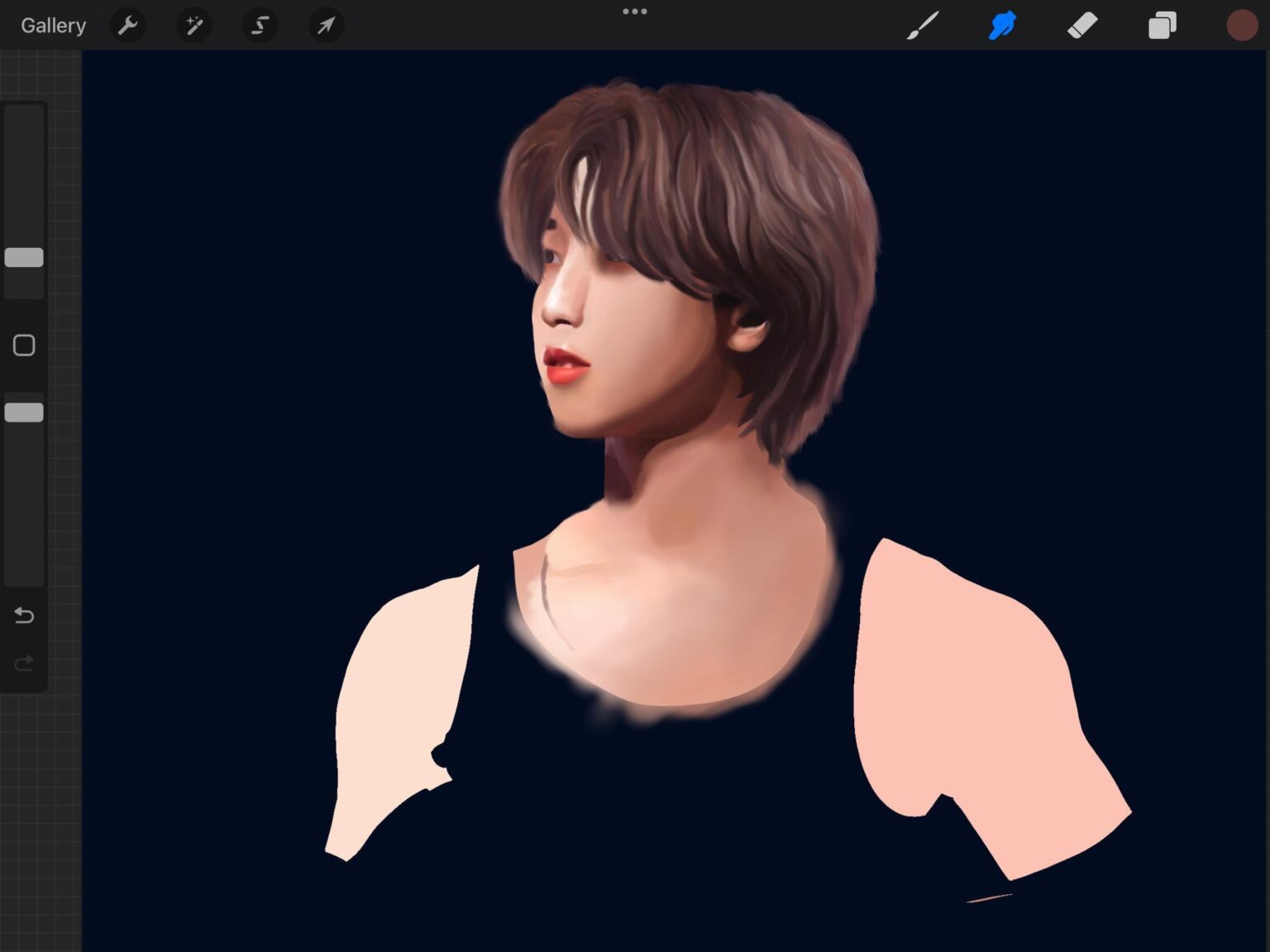
Task: Open the Selection tool
Action: pos(260,25)
